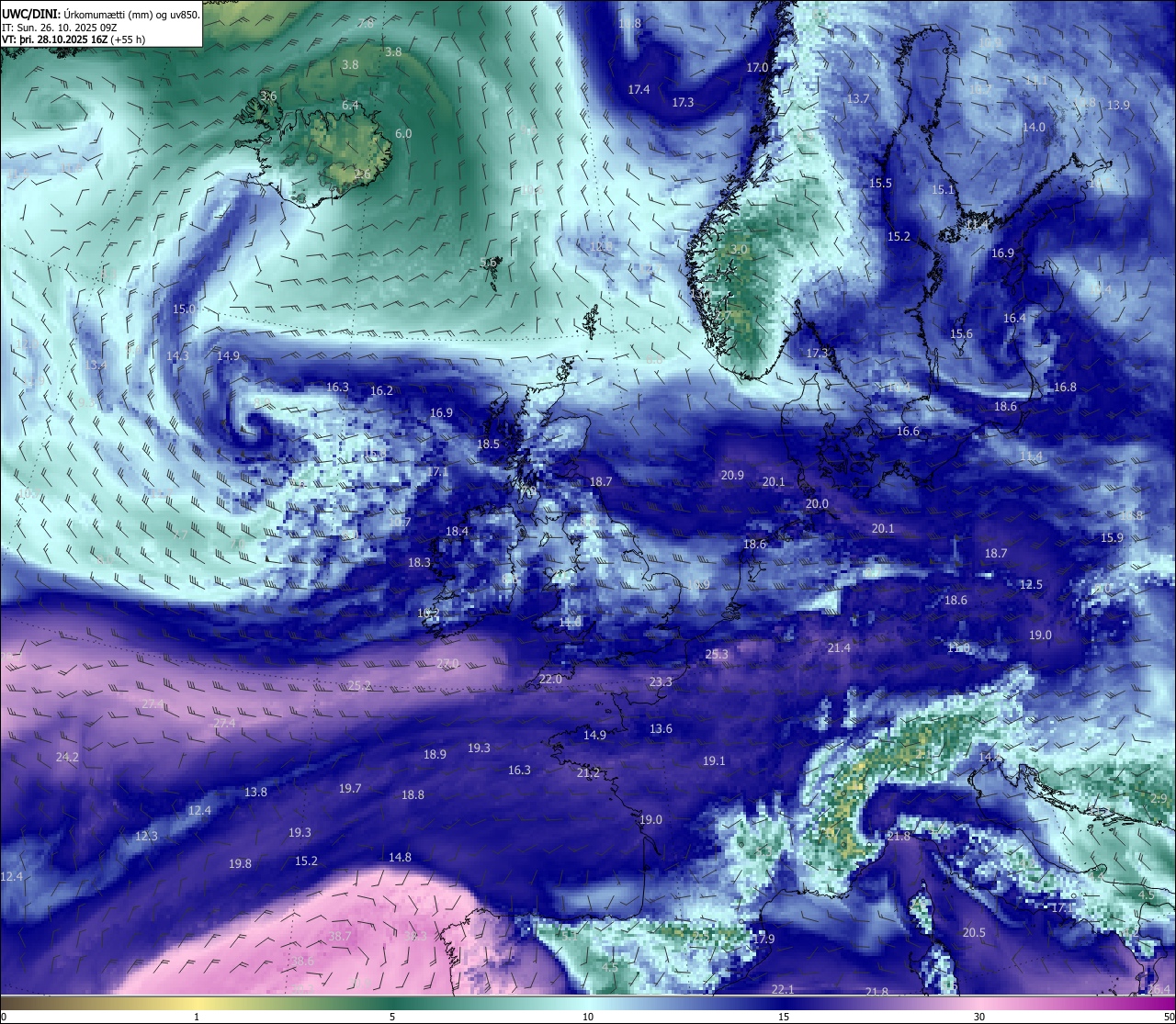Click the 16.2 value on the map
Image resolution: width=1176 pixels, height=1024 pixels.
tap(381, 390)
